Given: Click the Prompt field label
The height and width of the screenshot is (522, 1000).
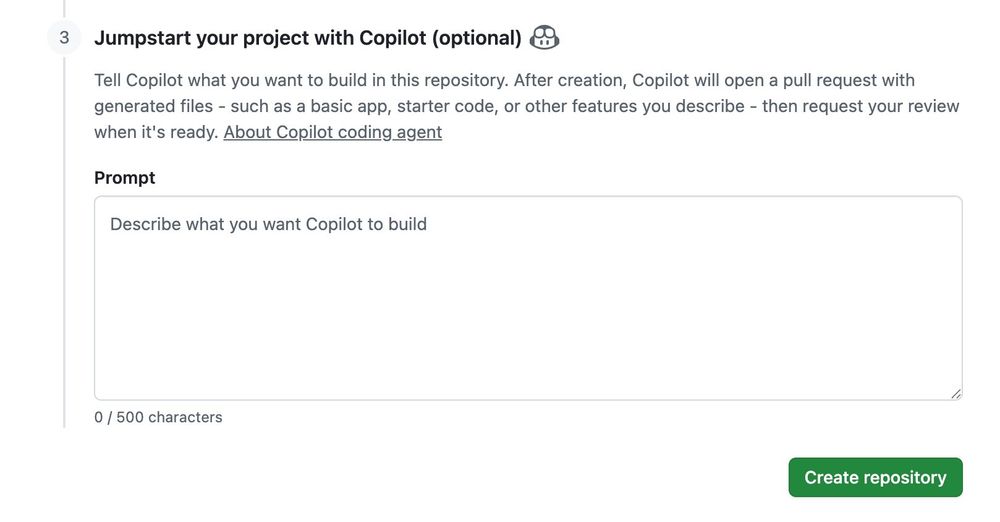Looking at the screenshot, I should click(125, 178).
